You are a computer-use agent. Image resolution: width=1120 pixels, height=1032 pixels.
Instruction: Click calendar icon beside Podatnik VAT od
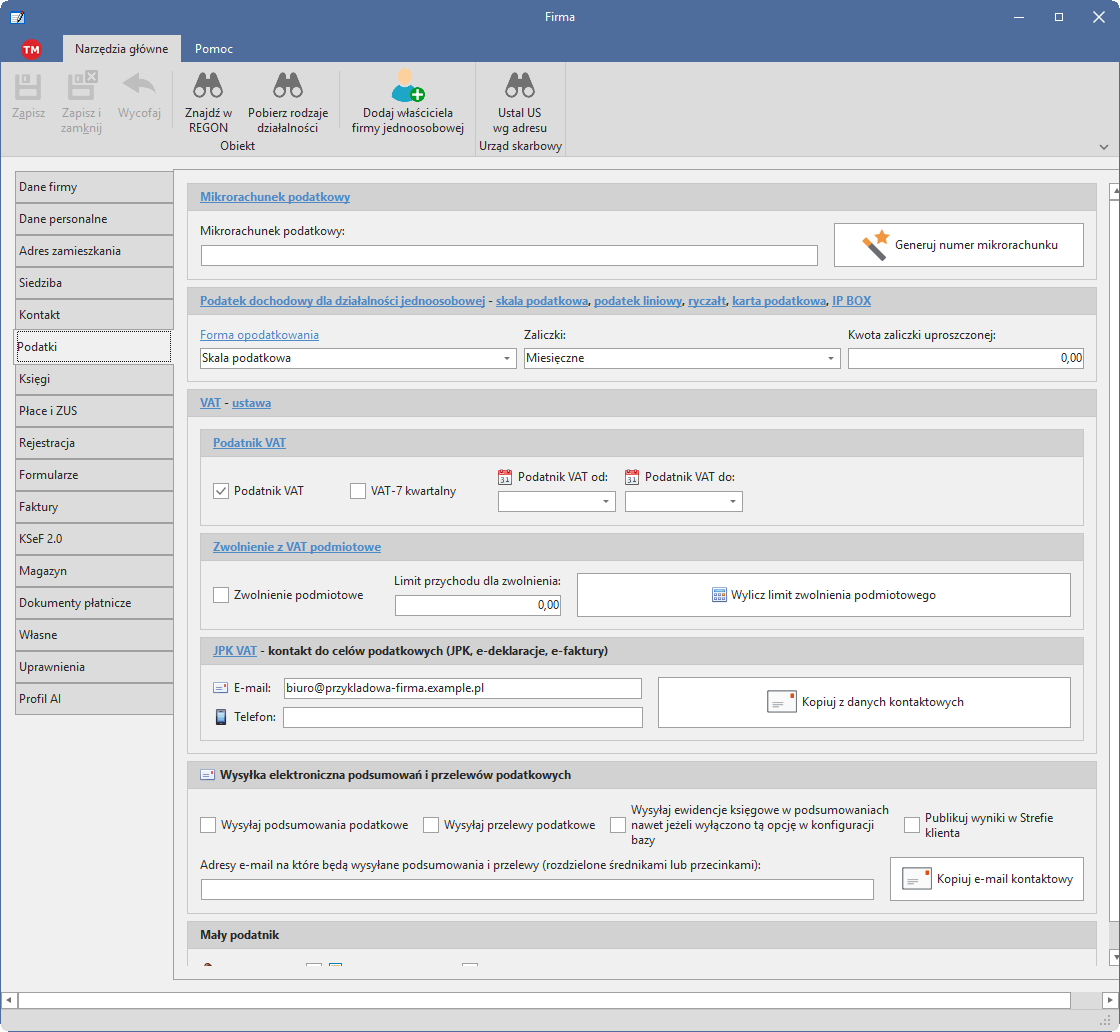[504, 477]
